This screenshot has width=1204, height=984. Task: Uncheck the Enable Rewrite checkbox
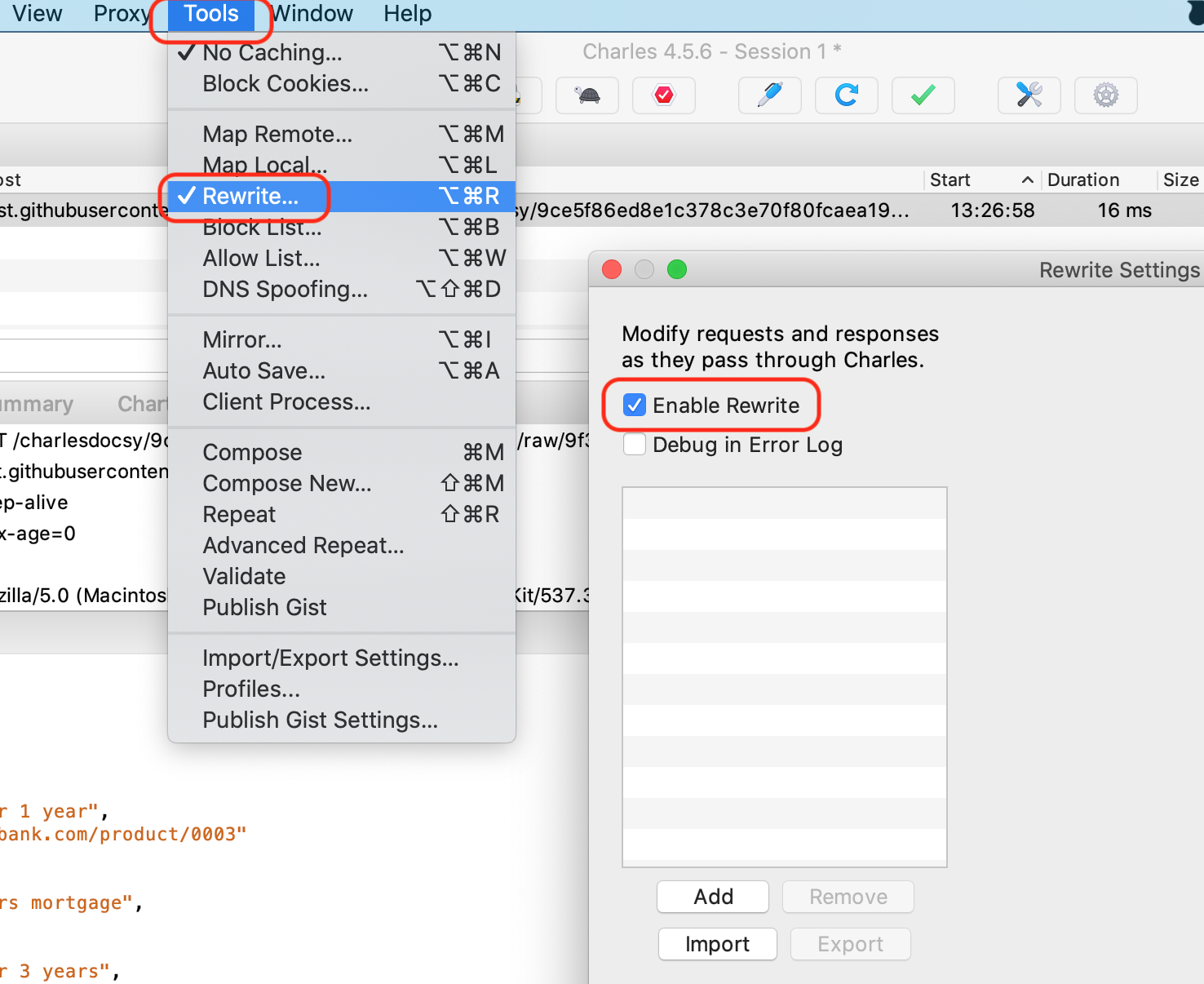[634, 405]
